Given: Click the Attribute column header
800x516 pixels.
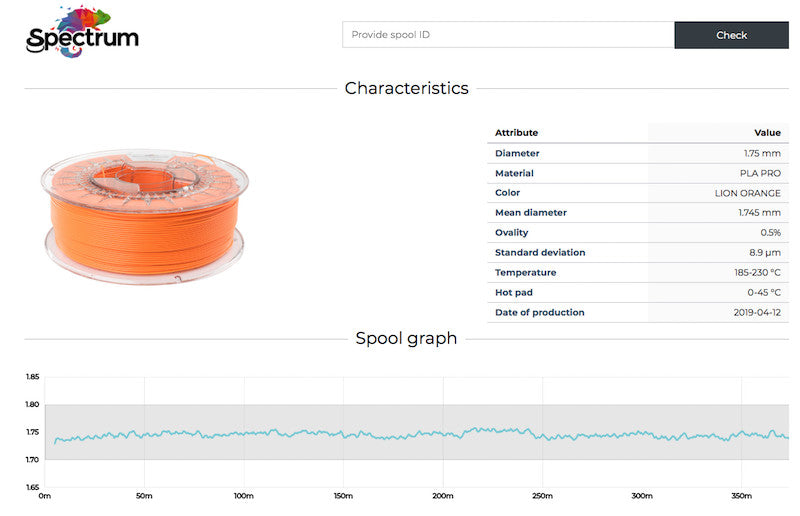Looking at the screenshot, I should tap(516, 133).
